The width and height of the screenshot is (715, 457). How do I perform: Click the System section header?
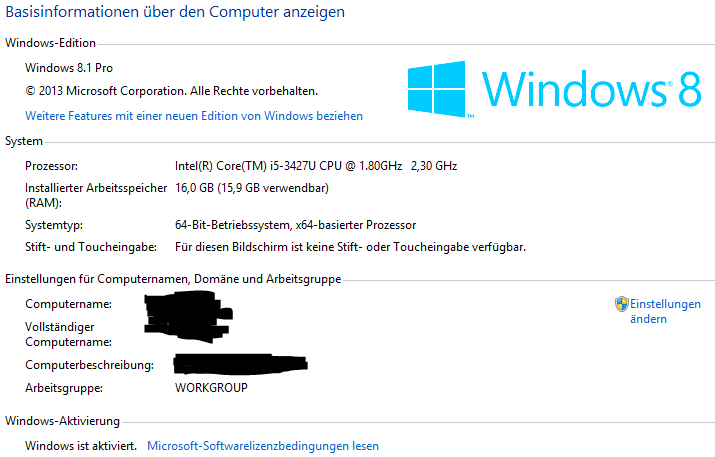click(24, 141)
